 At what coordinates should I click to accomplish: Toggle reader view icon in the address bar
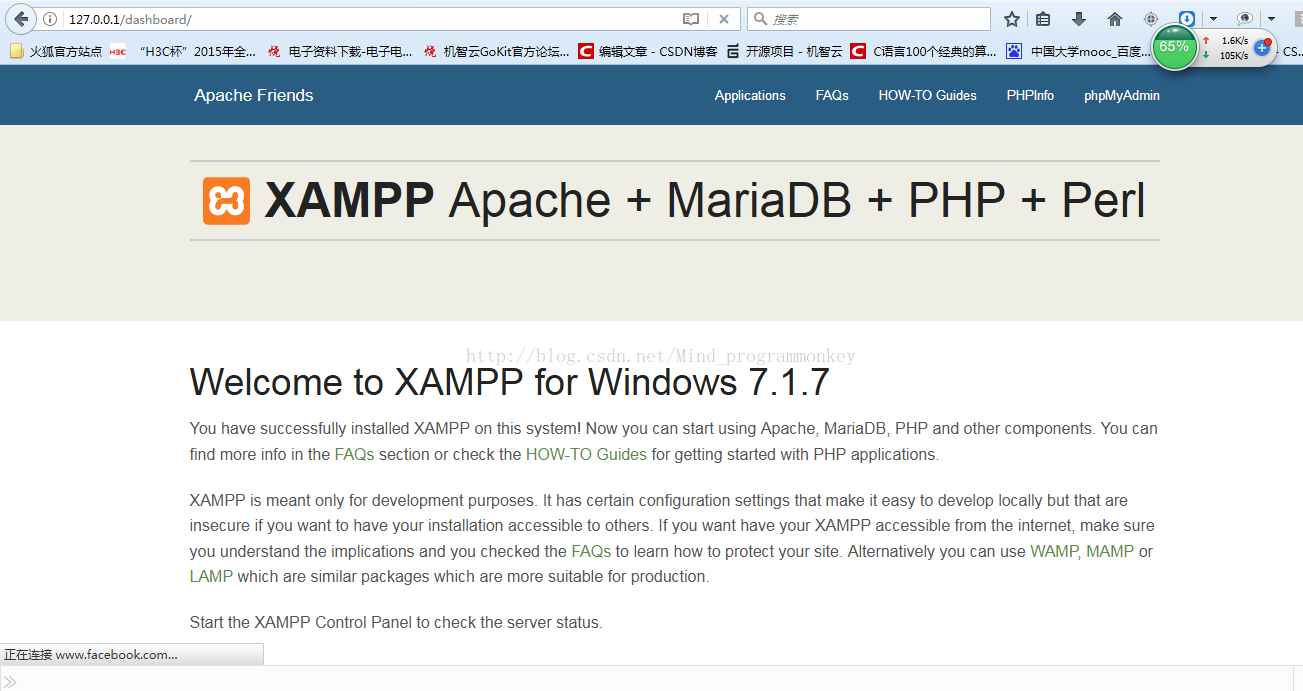pyautogui.click(x=691, y=19)
